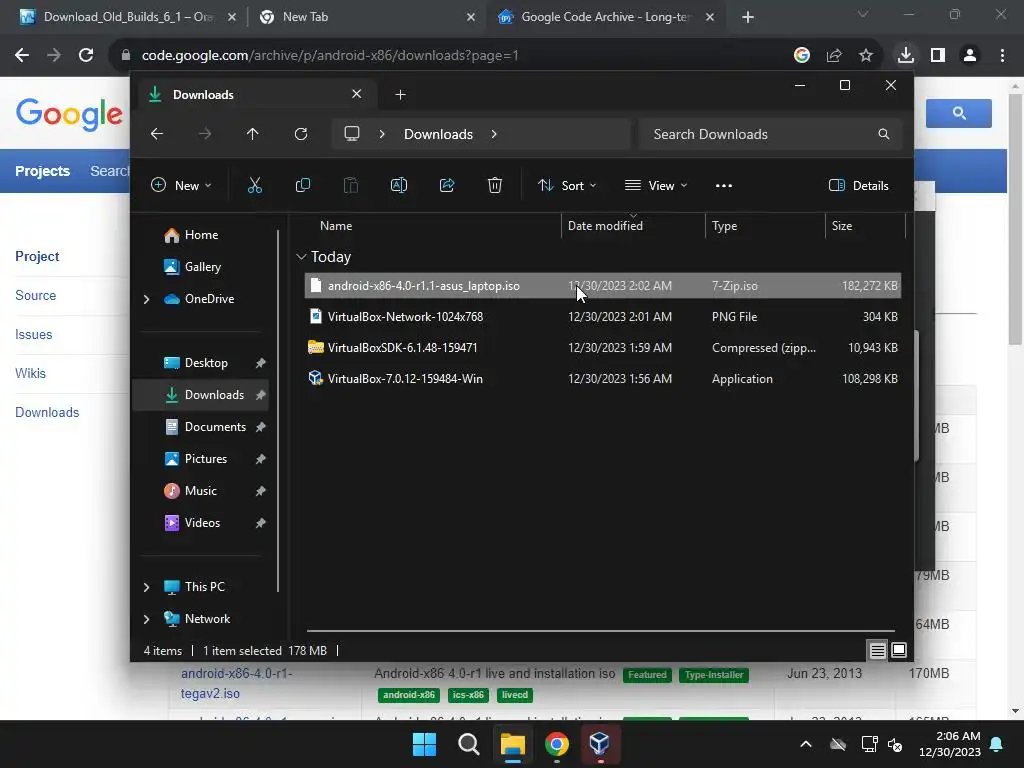Select Google Code Archive tab
1024x768 pixels.
[604, 17]
